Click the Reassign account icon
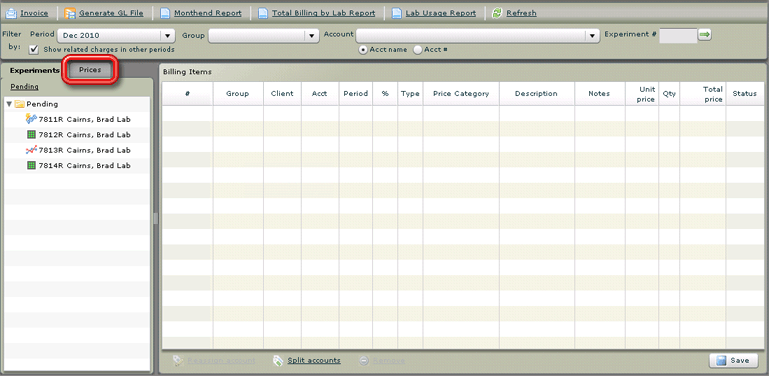The width and height of the screenshot is (769, 376). pyautogui.click(x=178, y=361)
